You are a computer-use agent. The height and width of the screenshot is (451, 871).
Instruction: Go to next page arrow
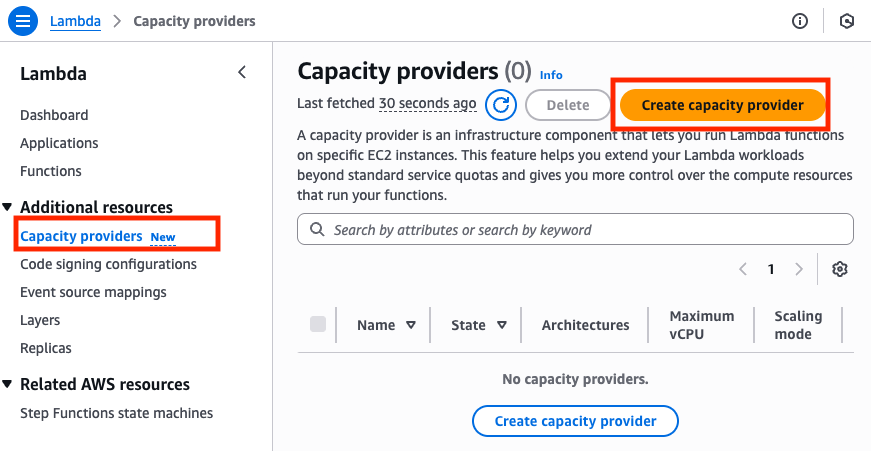click(x=798, y=269)
